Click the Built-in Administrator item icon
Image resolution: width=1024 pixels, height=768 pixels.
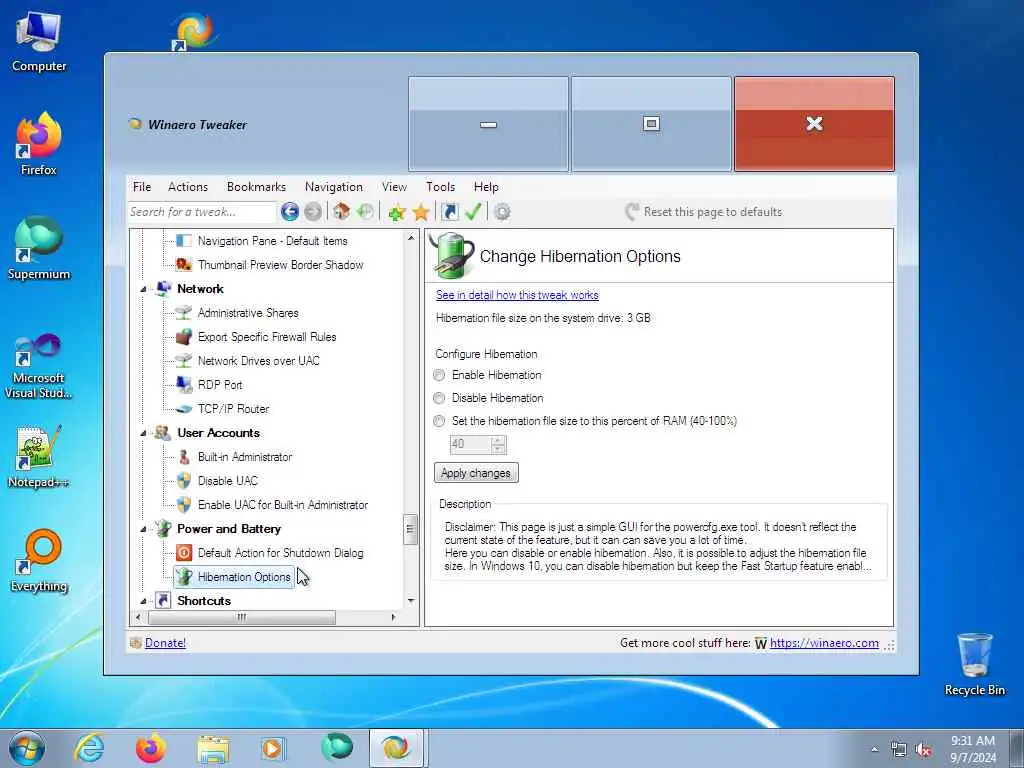[184, 457]
